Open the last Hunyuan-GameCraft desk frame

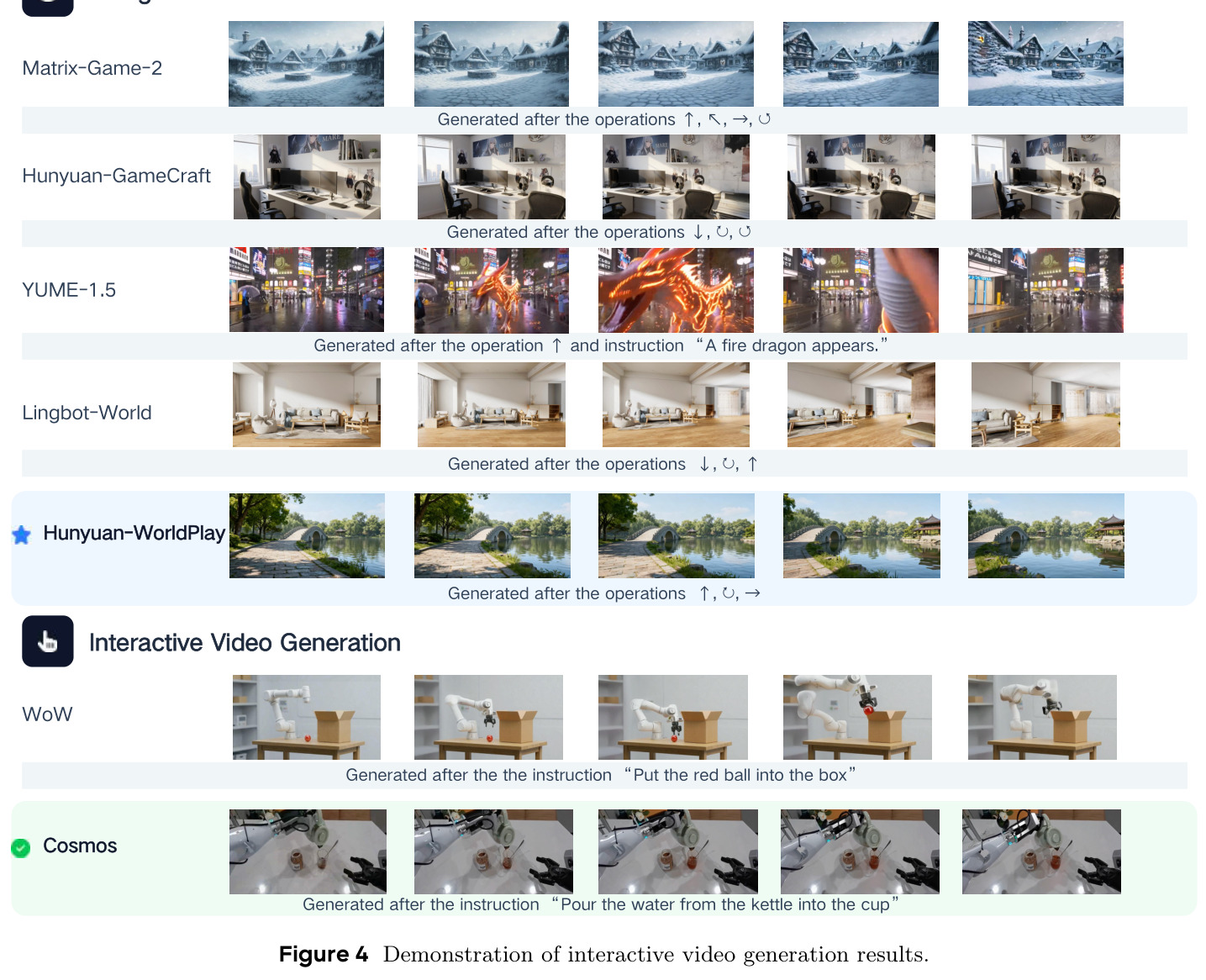[1045, 177]
